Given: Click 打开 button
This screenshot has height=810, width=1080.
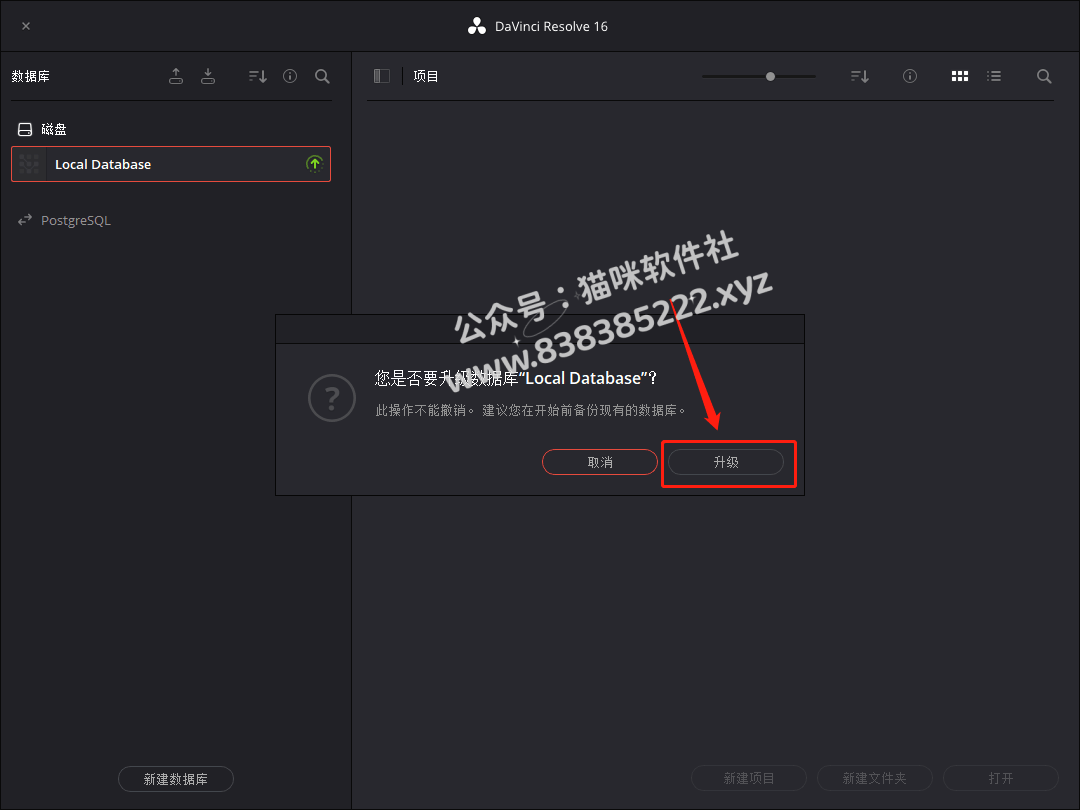Looking at the screenshot, I should coord(1001,778).
